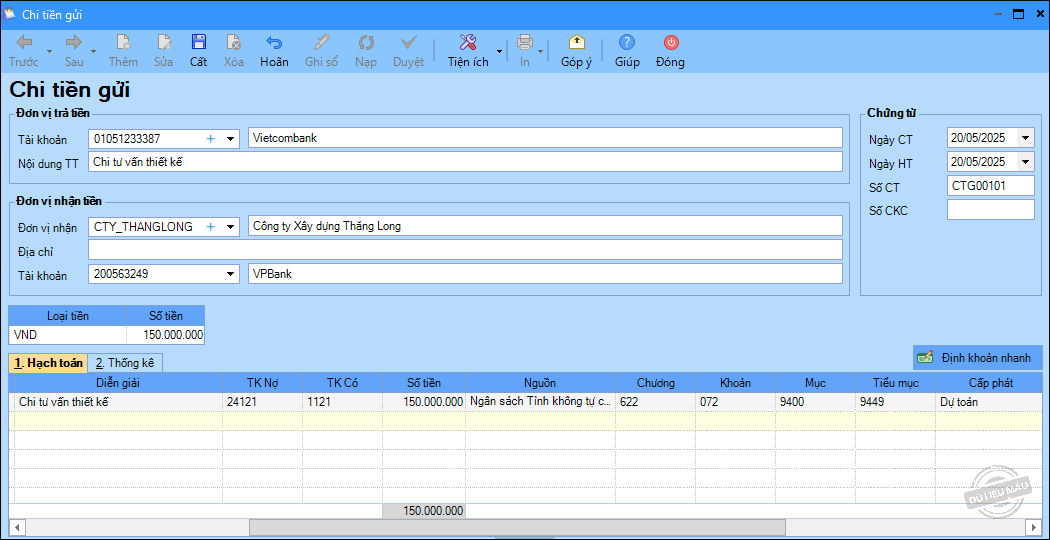The width and height of the screenshot is (1050, 540).
Task: Click the Số CKC input field
Action: click(990, 210)
